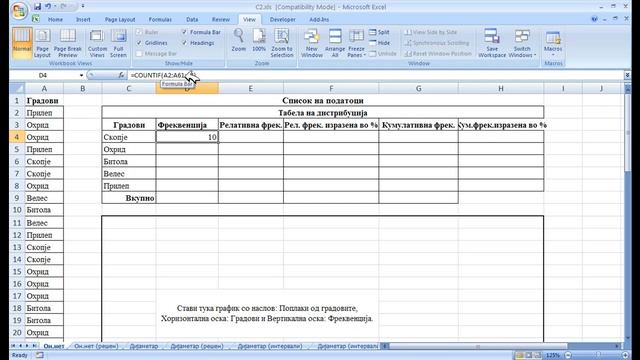Viewport: 640px width, 360px height.
Task: Open the Review ribbon tab
Action: [220, 20]
